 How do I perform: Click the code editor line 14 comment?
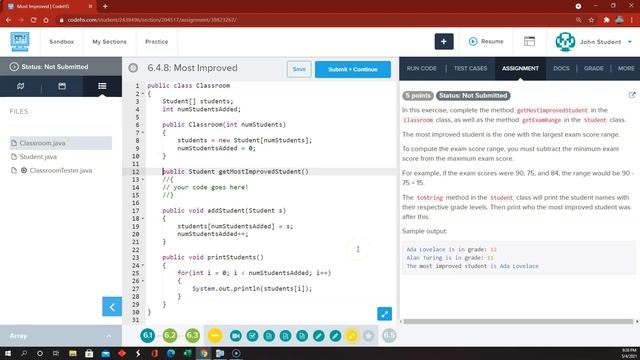[205, 187]
